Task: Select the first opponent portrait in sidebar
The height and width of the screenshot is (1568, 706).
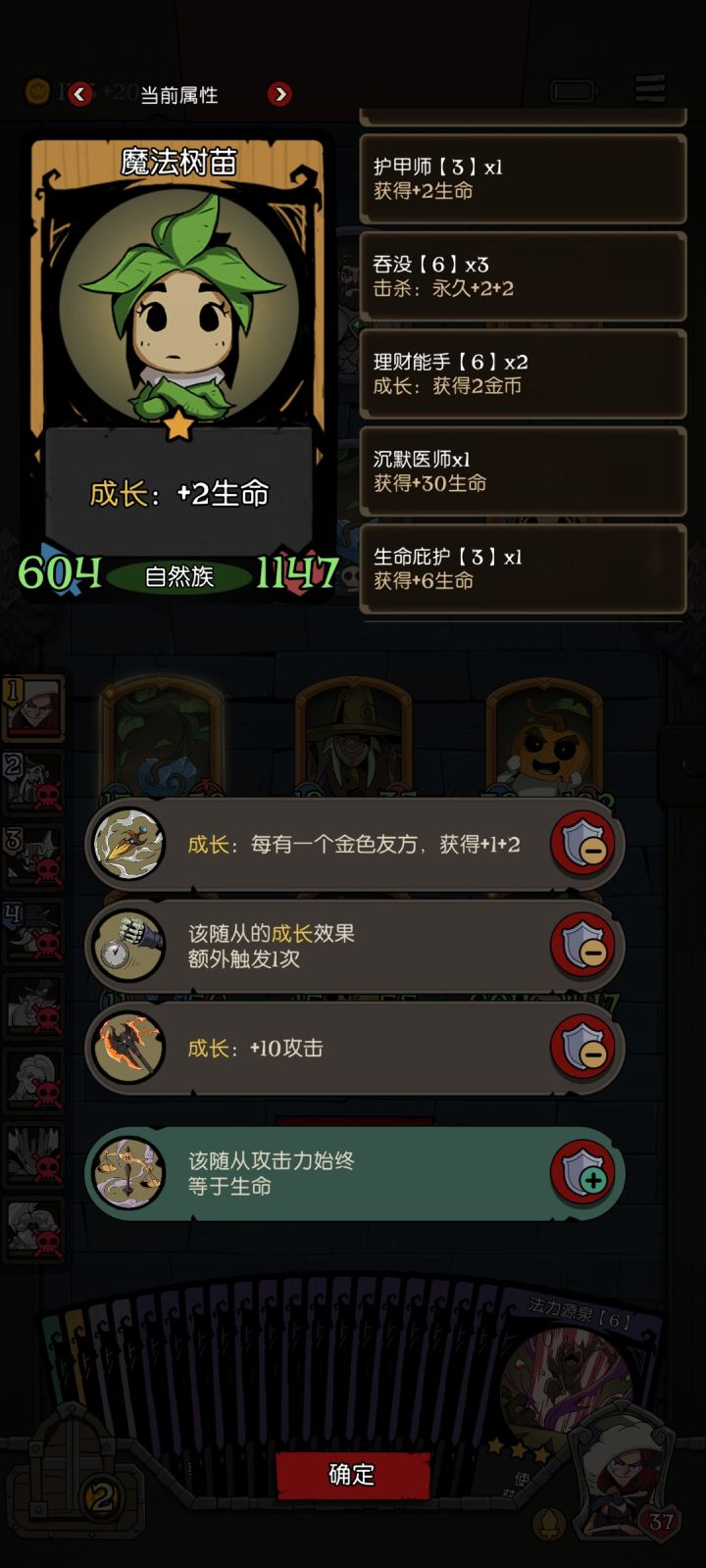Action: (x=33, y=708)
